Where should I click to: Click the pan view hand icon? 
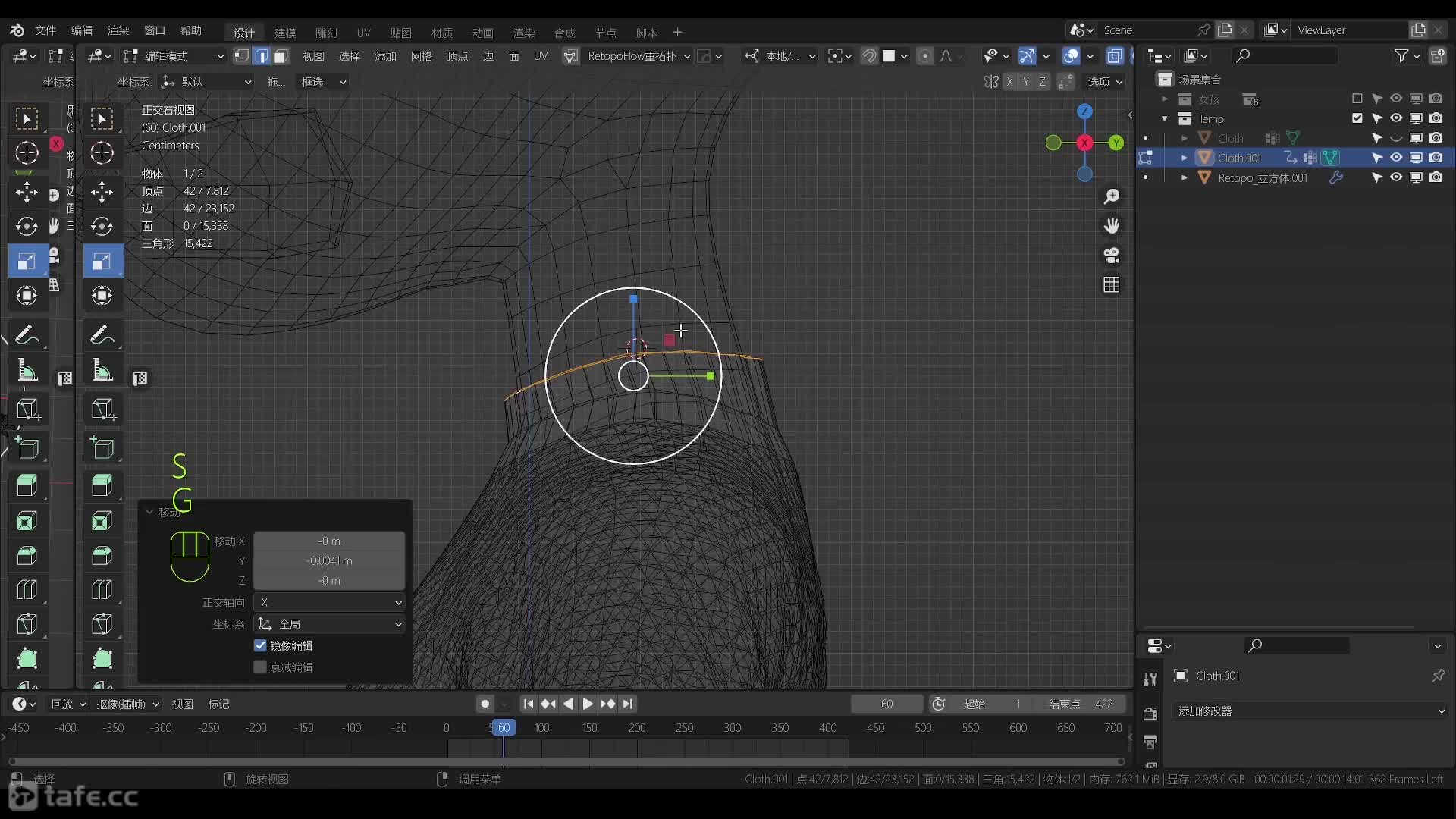point(1112,226)
